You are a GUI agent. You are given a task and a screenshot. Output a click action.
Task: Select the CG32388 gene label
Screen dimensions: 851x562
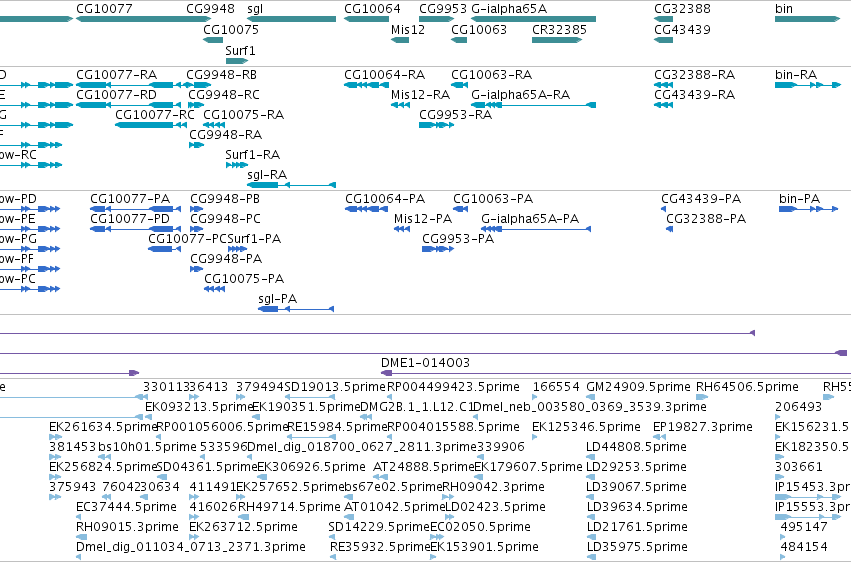point(682,9)
